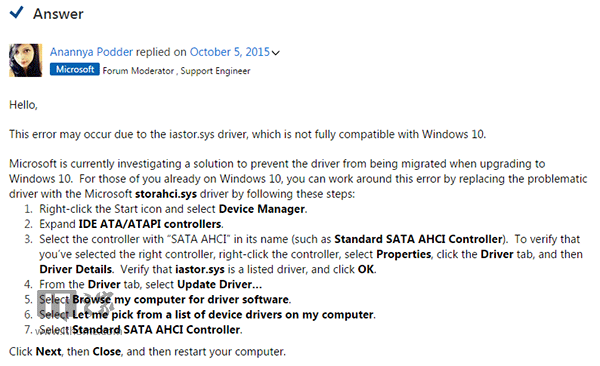This screenshot has width=600, height=366.
Task: Click the bold Driver Details text
Action: (75, 269)
